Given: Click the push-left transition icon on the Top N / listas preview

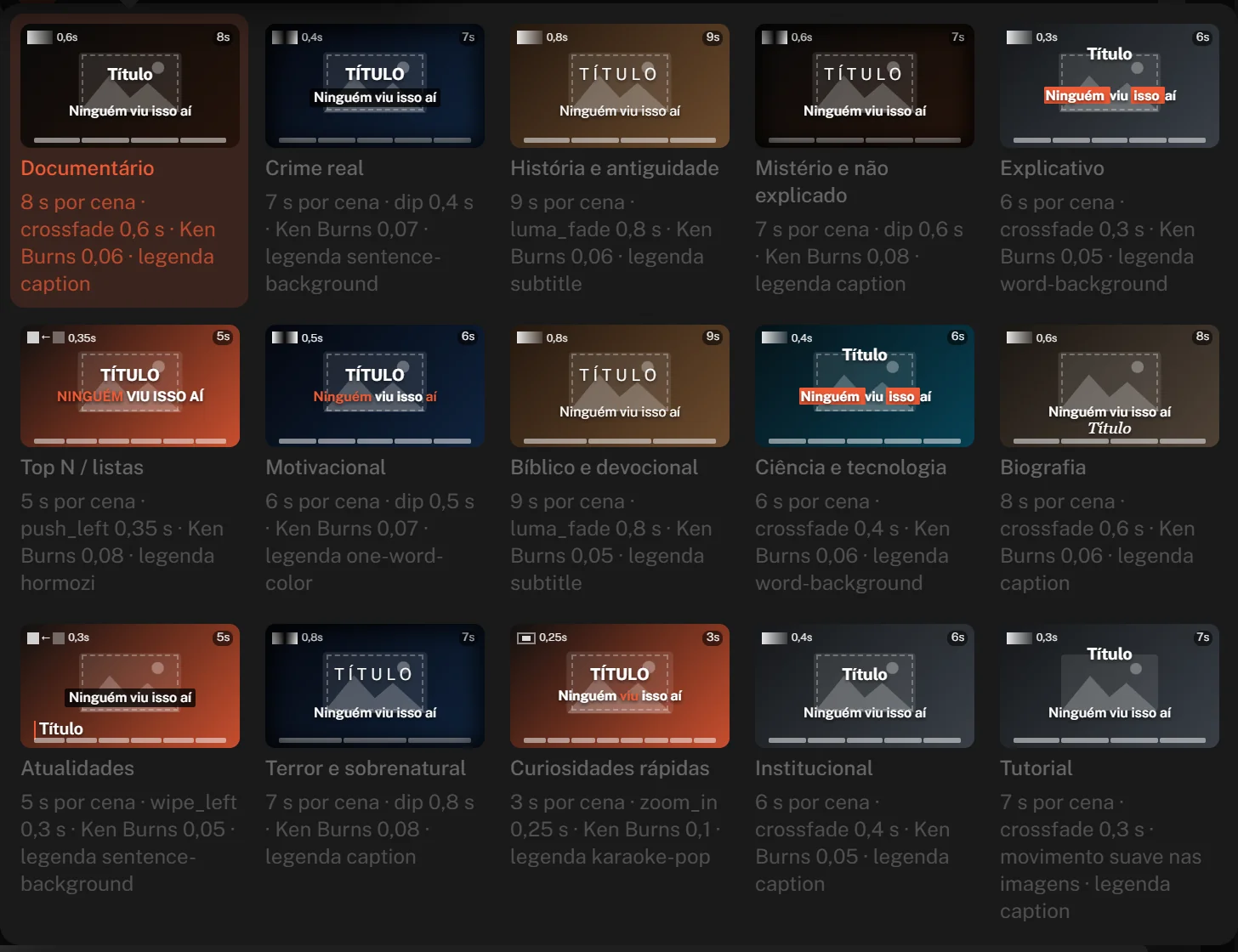Looking at the screenshot, I should [46, 337].
